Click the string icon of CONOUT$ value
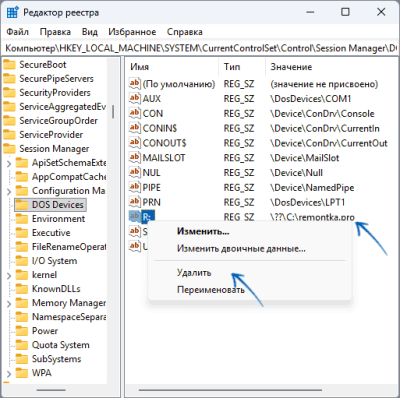Viewport: 400px width, 398px height. click(x=135, y=143)
